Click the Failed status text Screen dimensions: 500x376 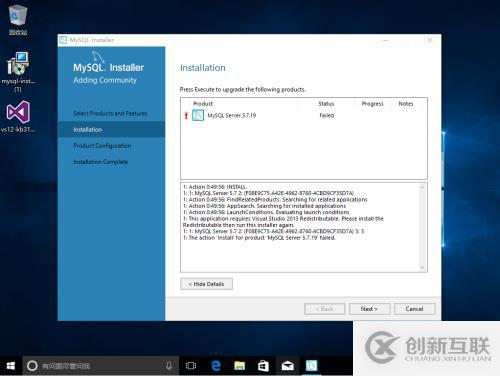coord(327,115)
